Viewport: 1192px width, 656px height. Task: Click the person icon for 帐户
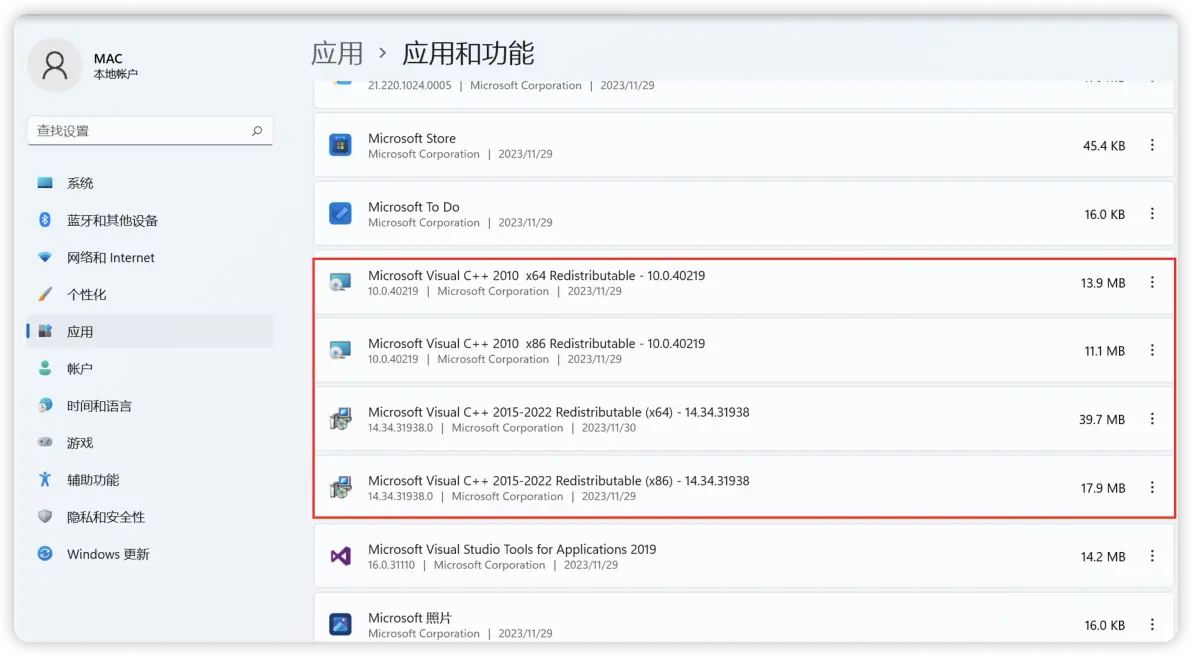[x=45, y=368]
